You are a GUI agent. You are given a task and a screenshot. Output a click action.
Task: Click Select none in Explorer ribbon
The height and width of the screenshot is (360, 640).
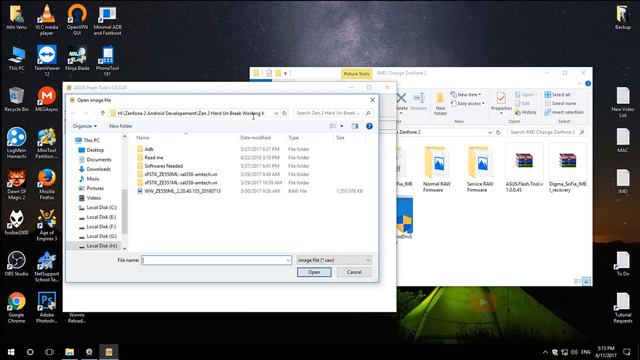click(560, 104)
